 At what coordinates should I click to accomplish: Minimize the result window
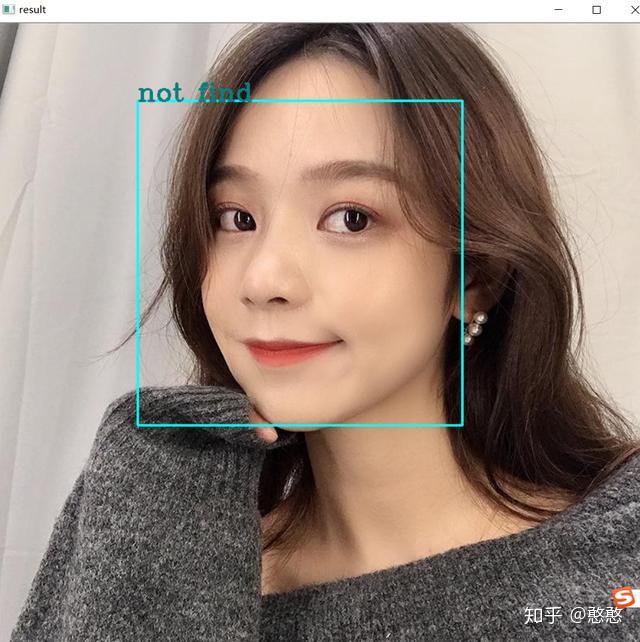559,9
